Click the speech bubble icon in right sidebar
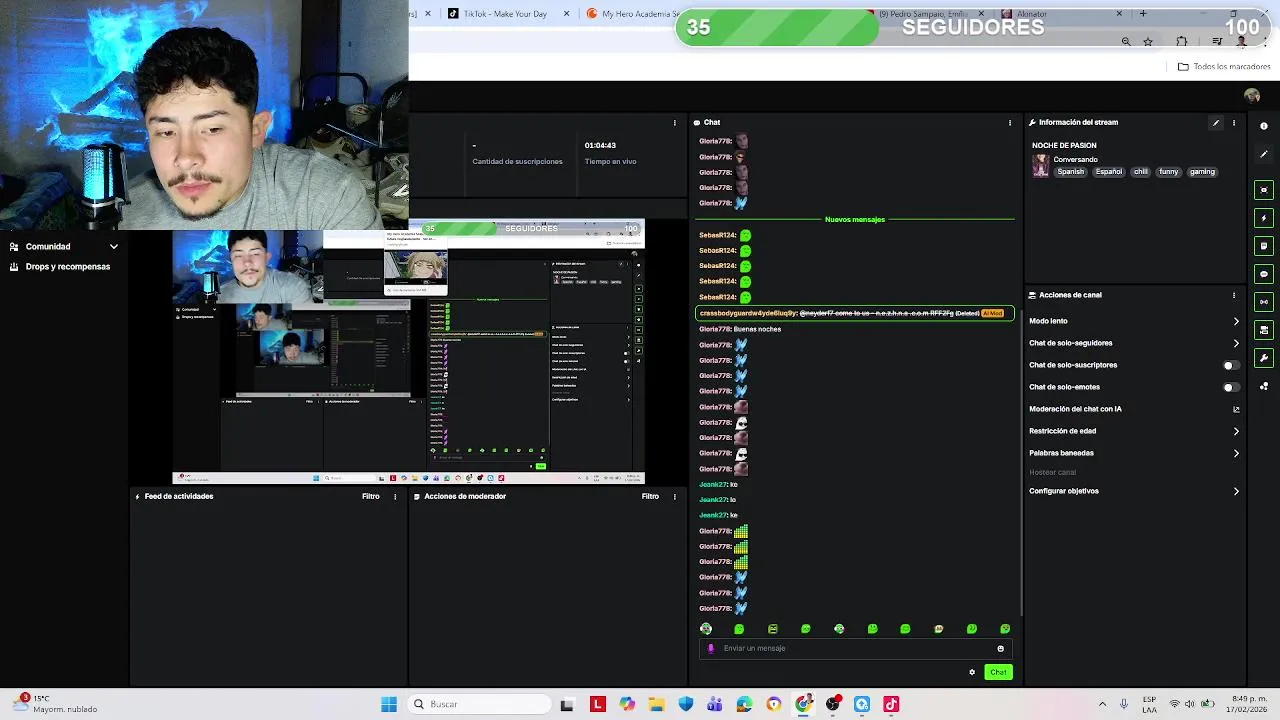Viewport: 1280px width, 720px height. point(1264,274)
